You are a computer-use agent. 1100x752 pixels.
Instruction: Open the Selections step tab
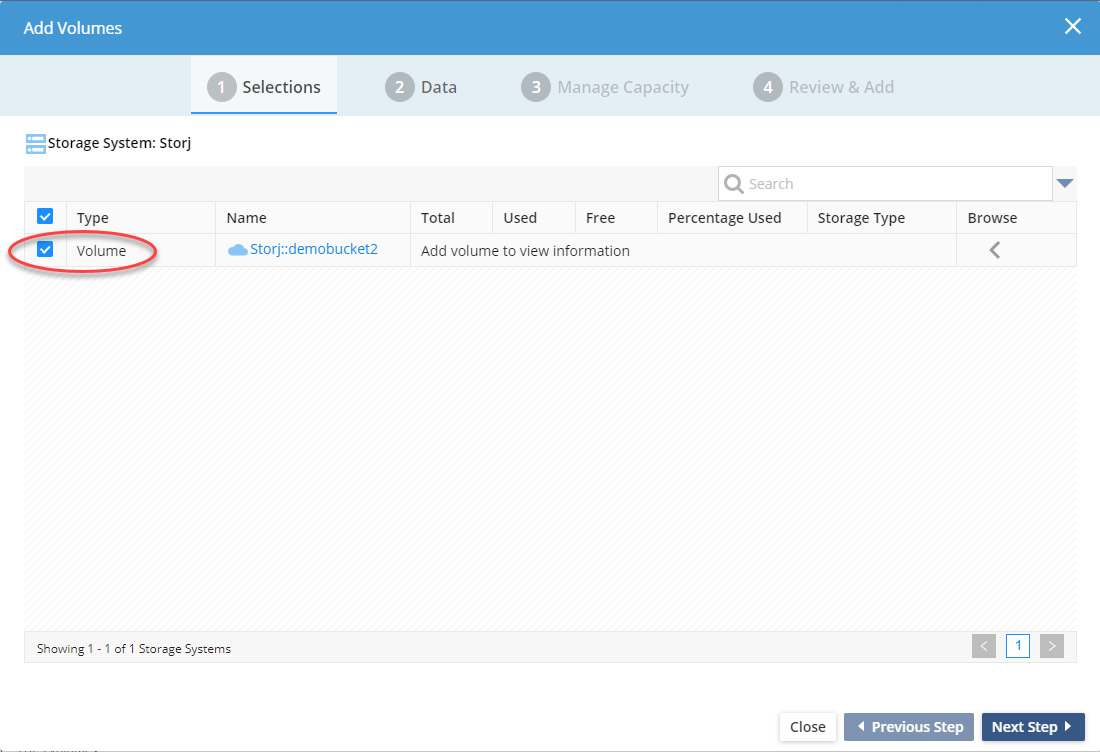264,87
